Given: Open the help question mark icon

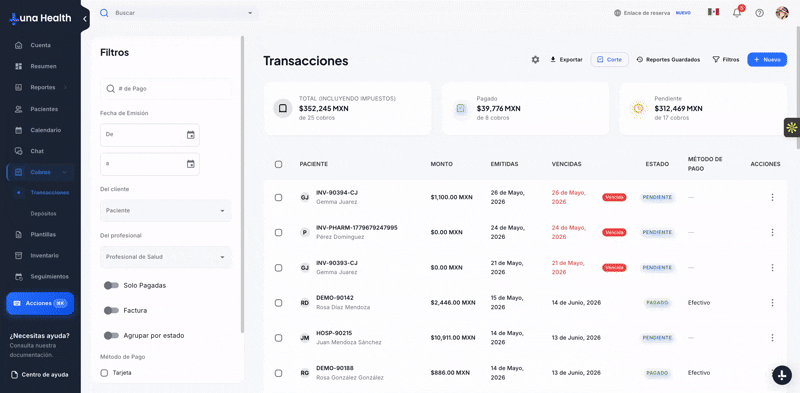Looking at the screenshot, I should pyautogui.click(x=759, y=13).
